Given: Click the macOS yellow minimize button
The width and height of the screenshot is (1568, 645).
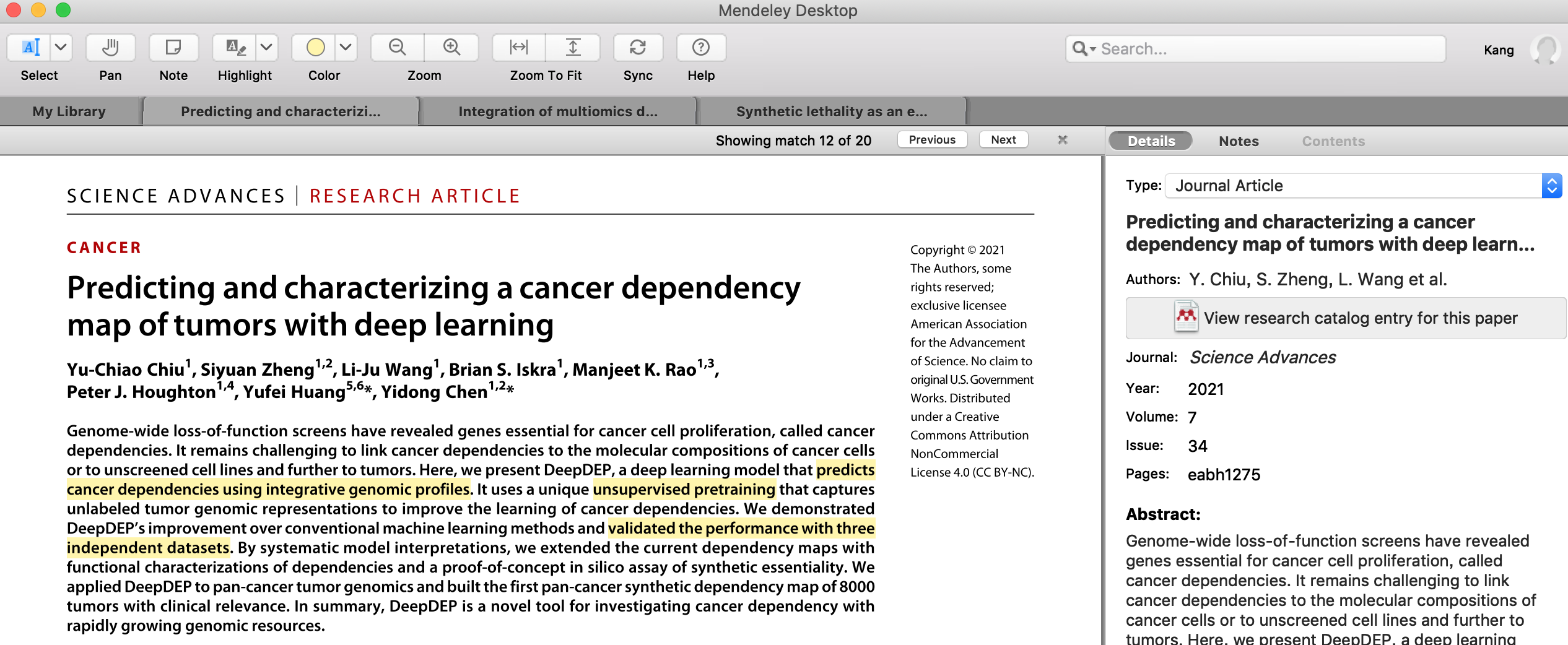Looking at the screenshot, I should pos(38,10).
